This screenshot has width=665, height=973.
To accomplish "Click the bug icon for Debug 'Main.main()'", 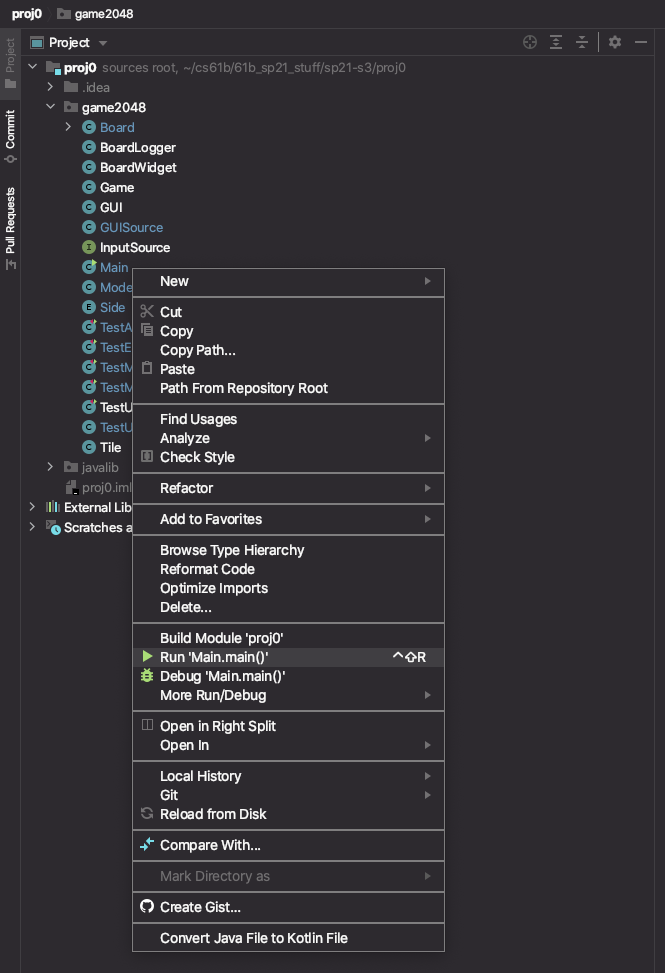I will point(147,676).
